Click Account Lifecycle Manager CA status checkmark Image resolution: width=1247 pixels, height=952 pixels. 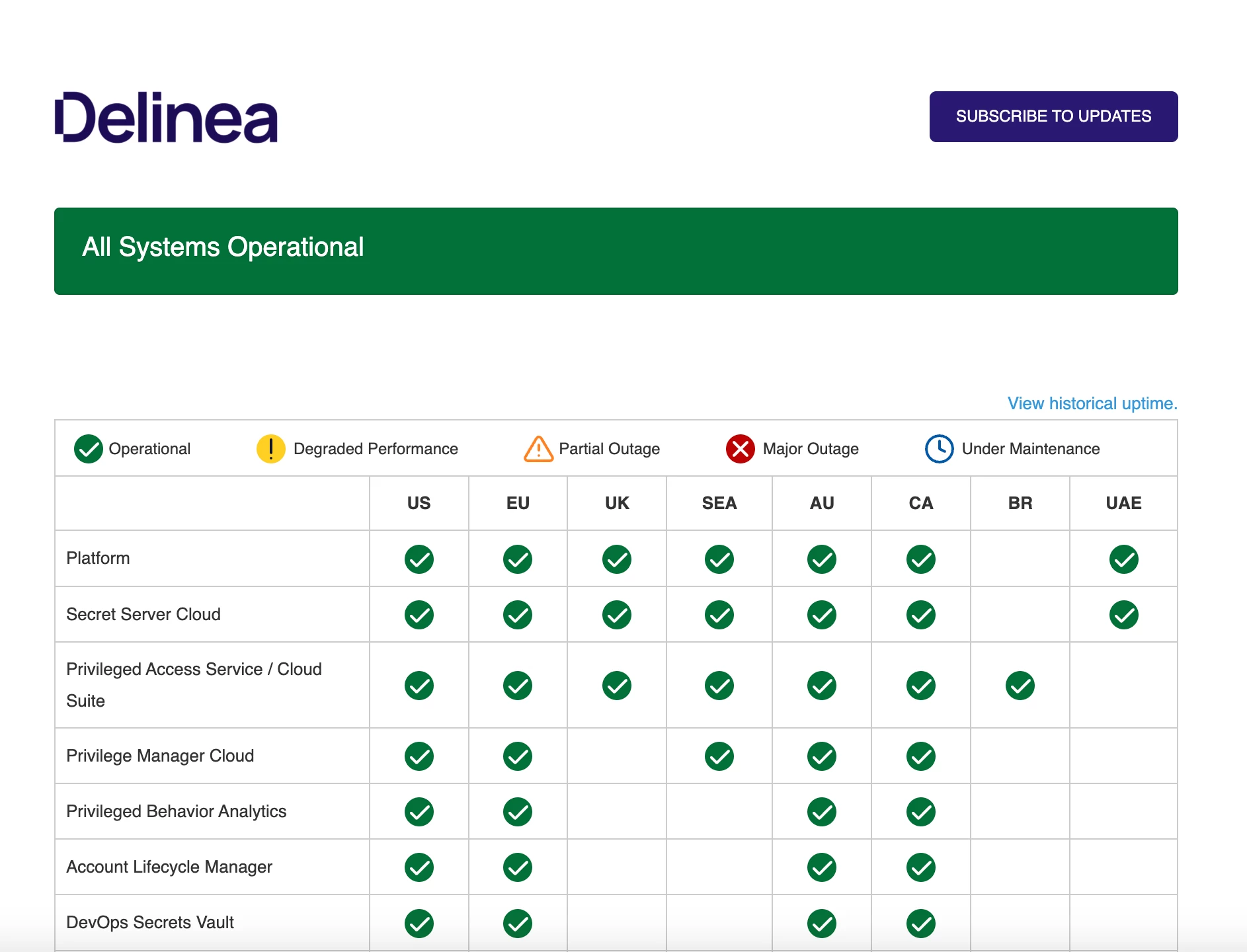tap(921, 867)
